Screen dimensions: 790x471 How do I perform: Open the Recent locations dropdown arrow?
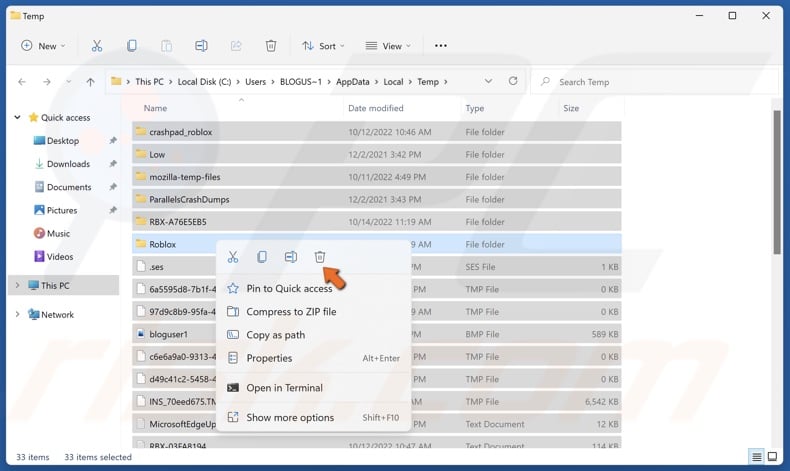69,82
